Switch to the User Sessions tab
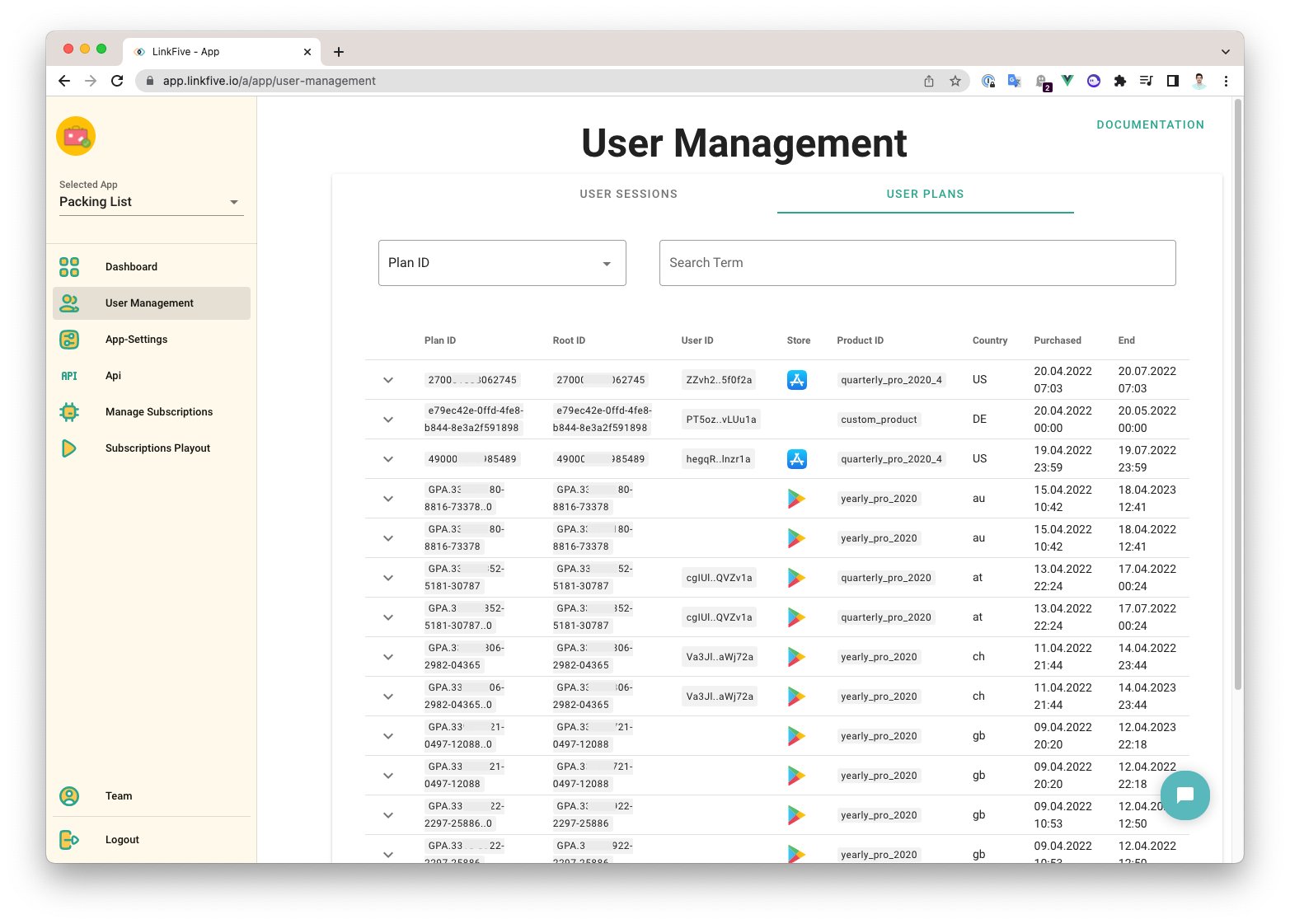1290x924 pixels. [x=629, y=194]
